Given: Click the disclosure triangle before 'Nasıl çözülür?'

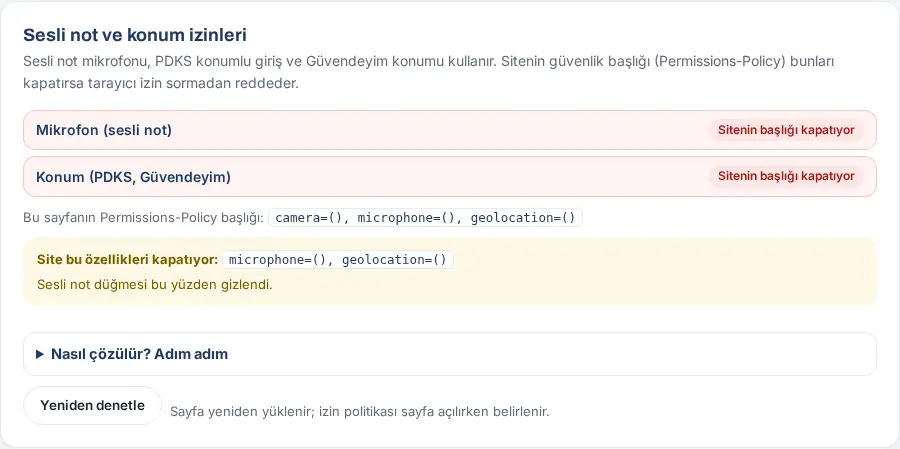Looking at the screenshot, I should 40,354.
